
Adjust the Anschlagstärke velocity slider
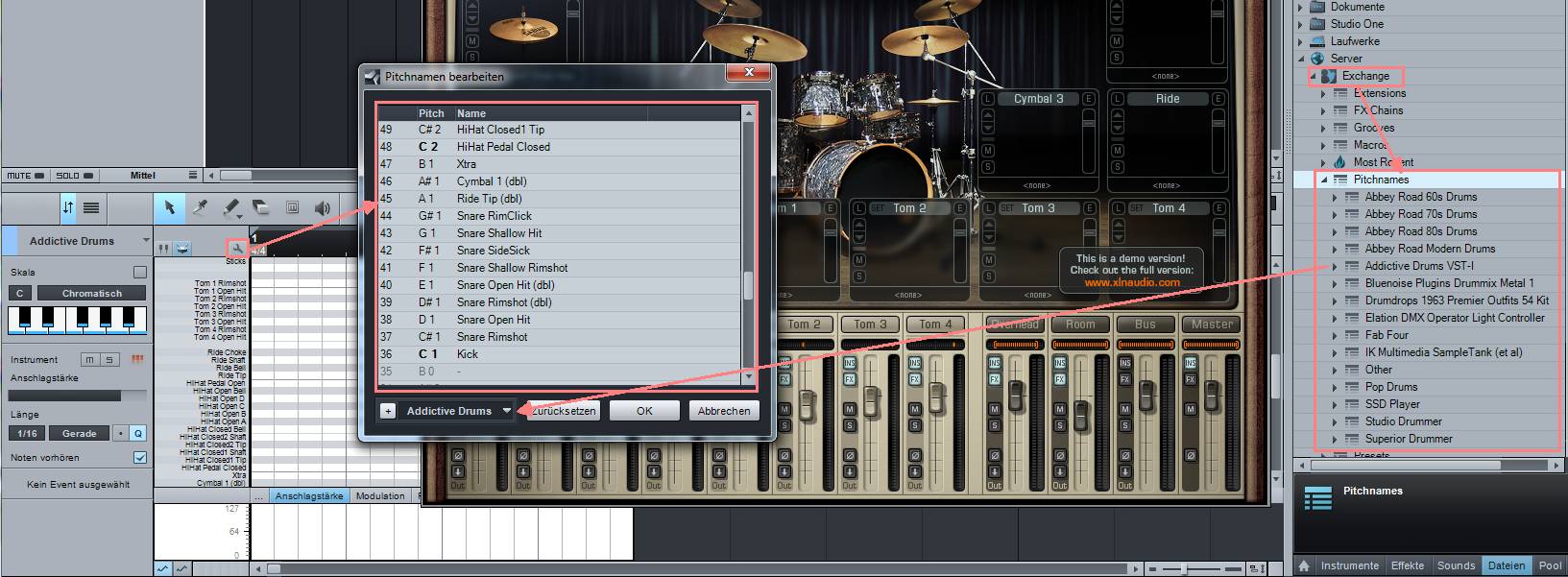79,396
